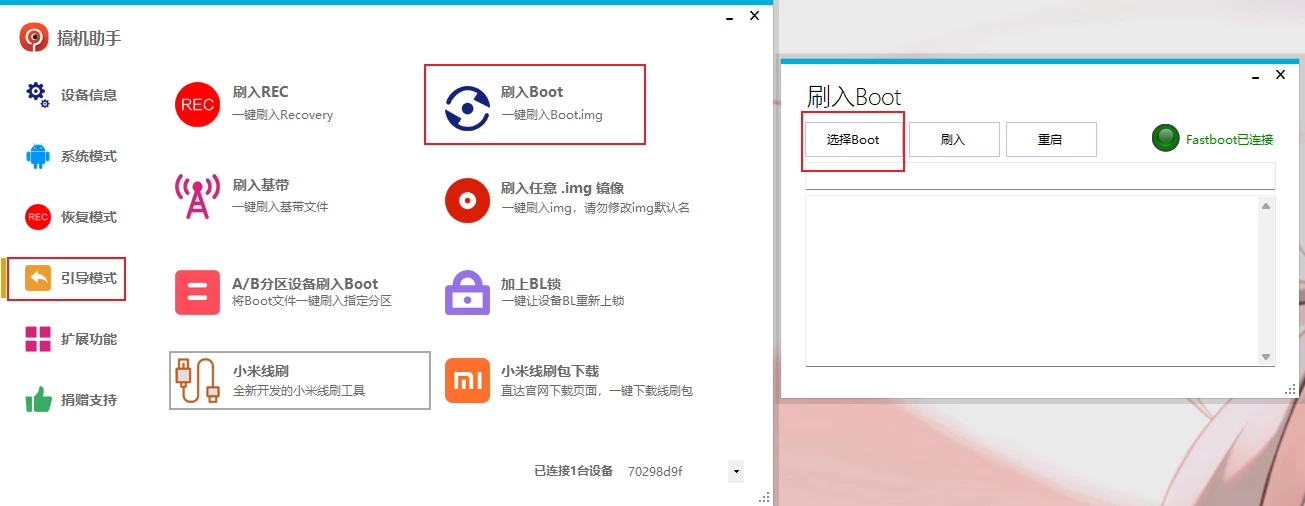The width and height of the screenshot is (1305, 506).
Task: Click the A/B partition flash Boot icon
Action: [197, 292]
